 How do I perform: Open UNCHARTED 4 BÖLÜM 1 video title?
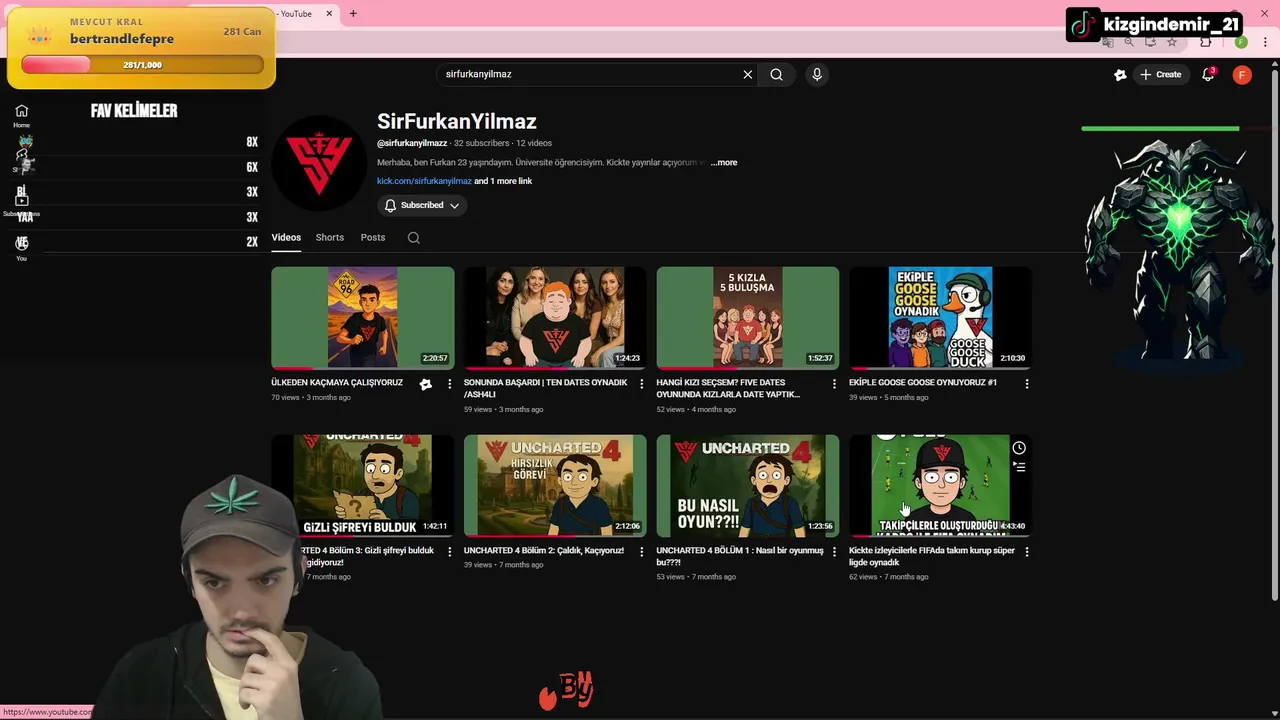[740, 556]
